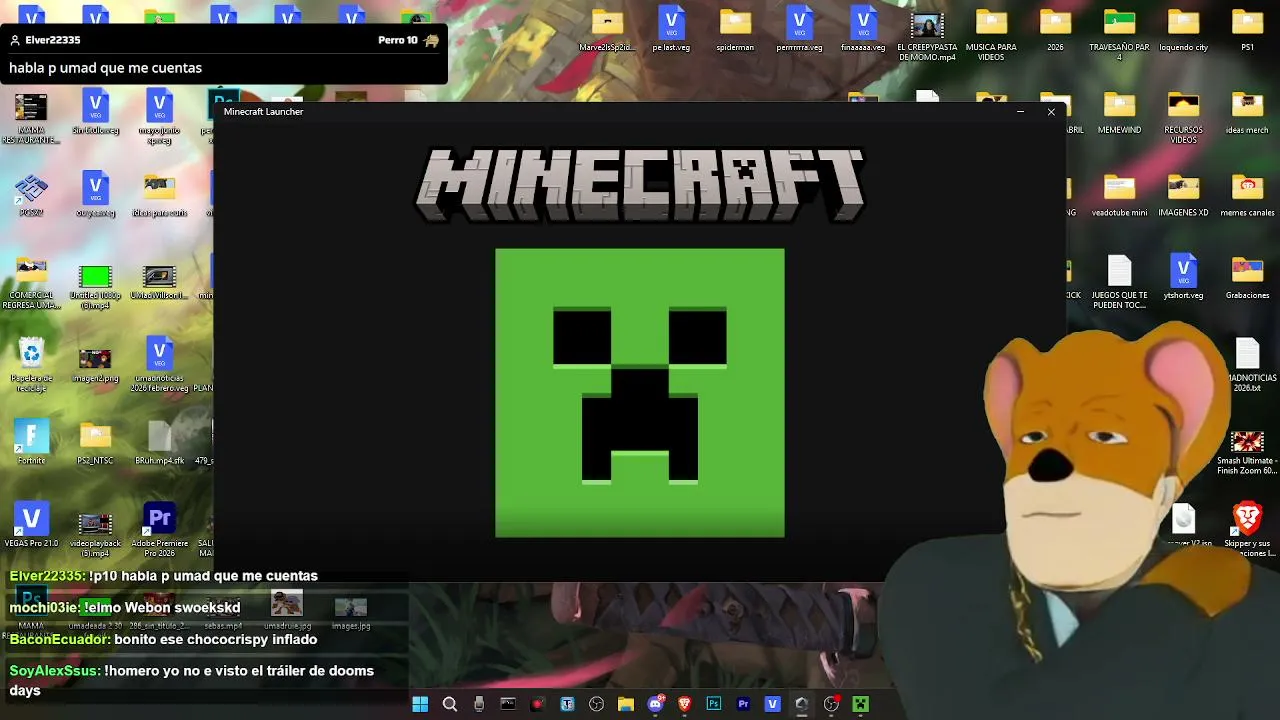Screen dimensions: 1280x720
Task: Select the pe last.veg file
Action: [x=671, y=30]
